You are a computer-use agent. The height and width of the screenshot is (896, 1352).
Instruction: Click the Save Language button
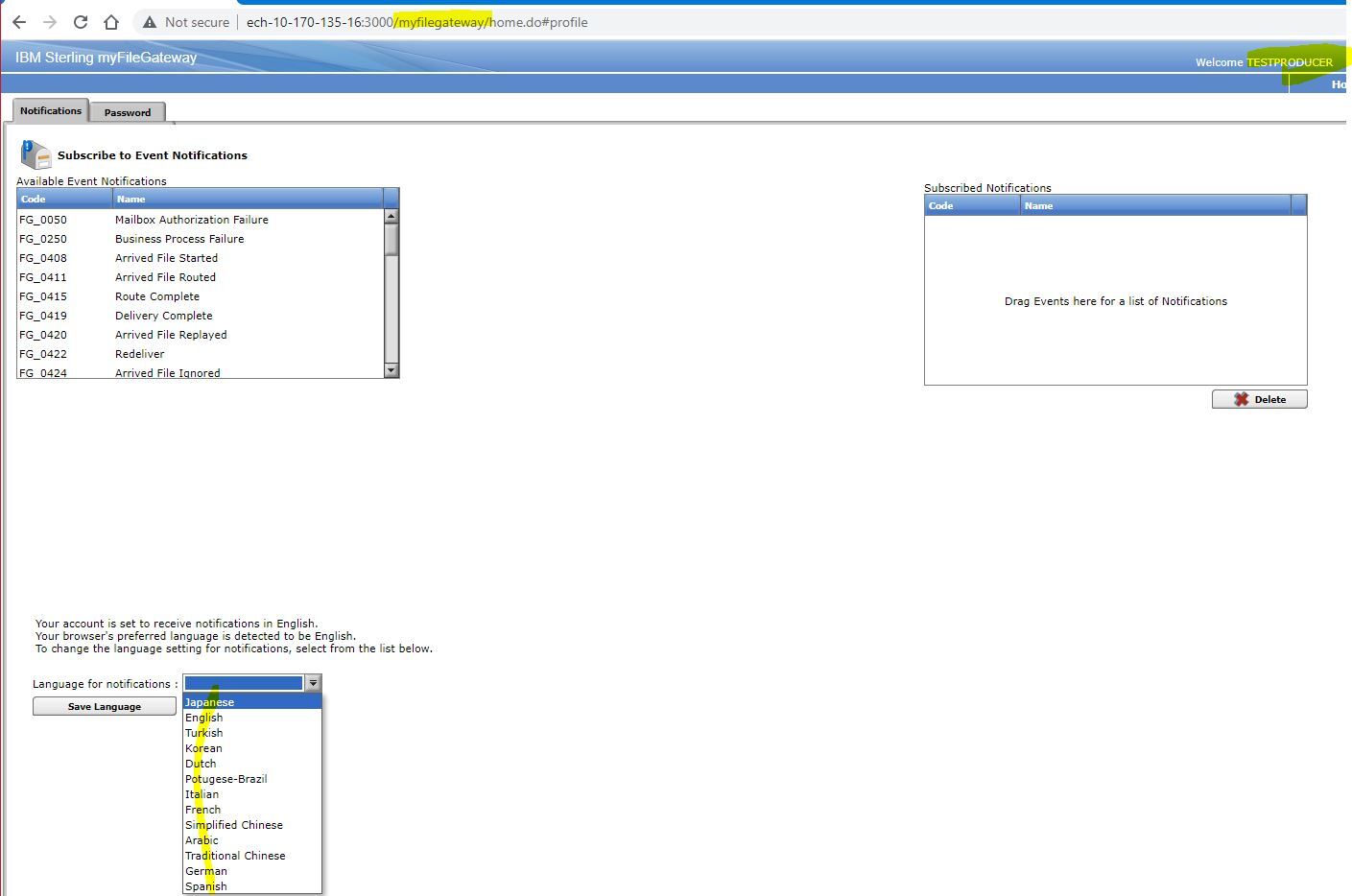pyautogui.click(x=105, y=706)
